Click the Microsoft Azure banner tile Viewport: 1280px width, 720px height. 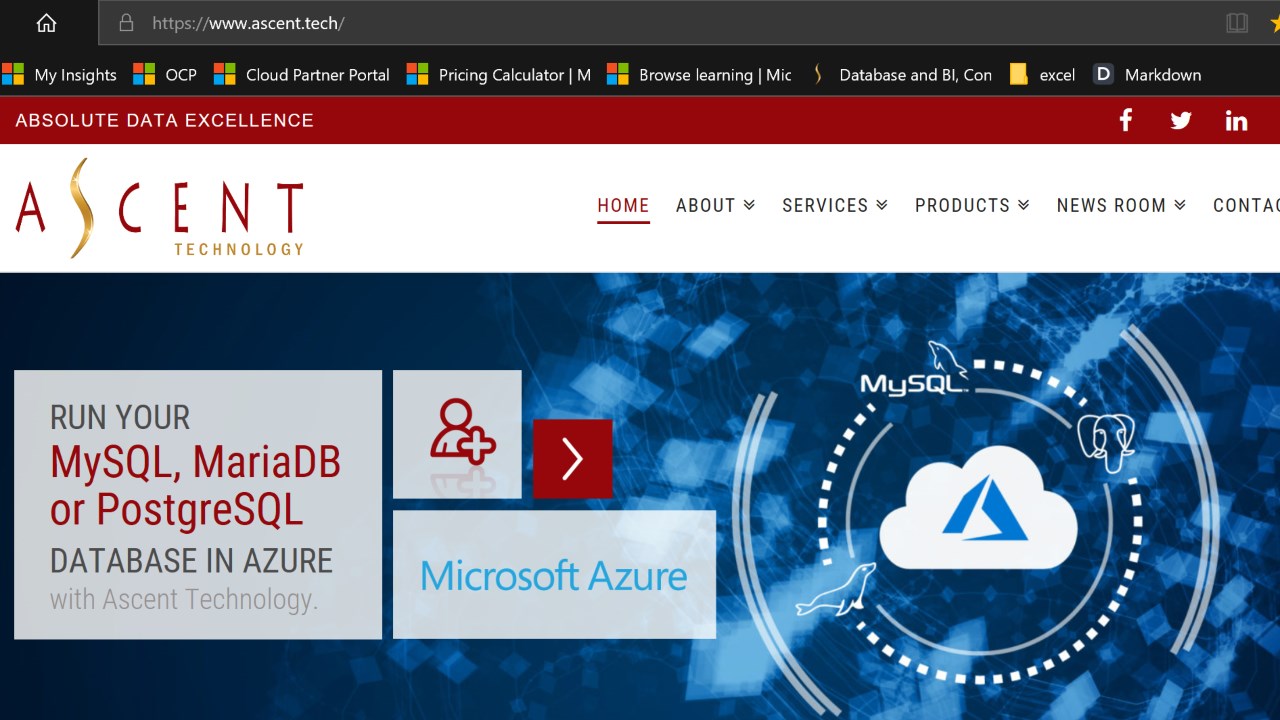[x=554, y=575]
